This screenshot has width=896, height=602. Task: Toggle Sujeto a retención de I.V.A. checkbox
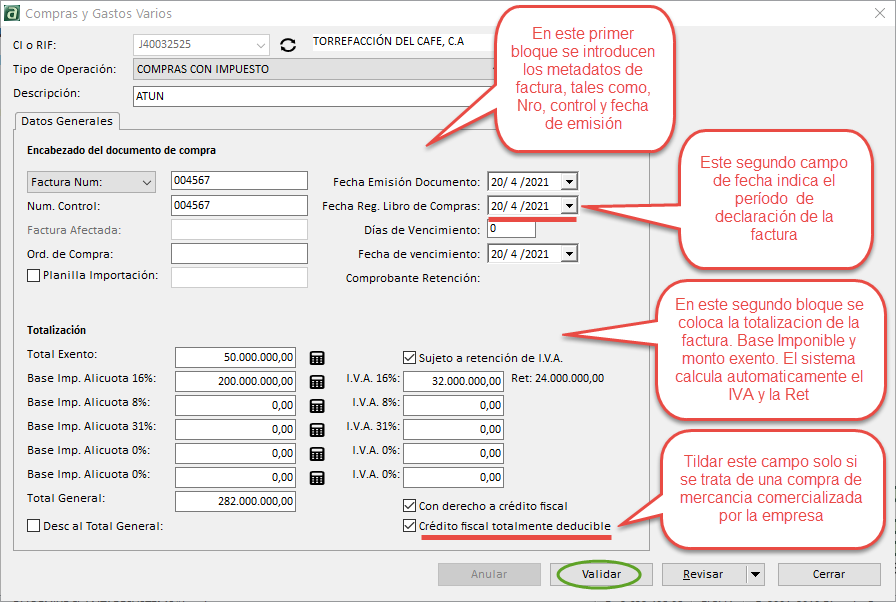(x=409, y=357)
